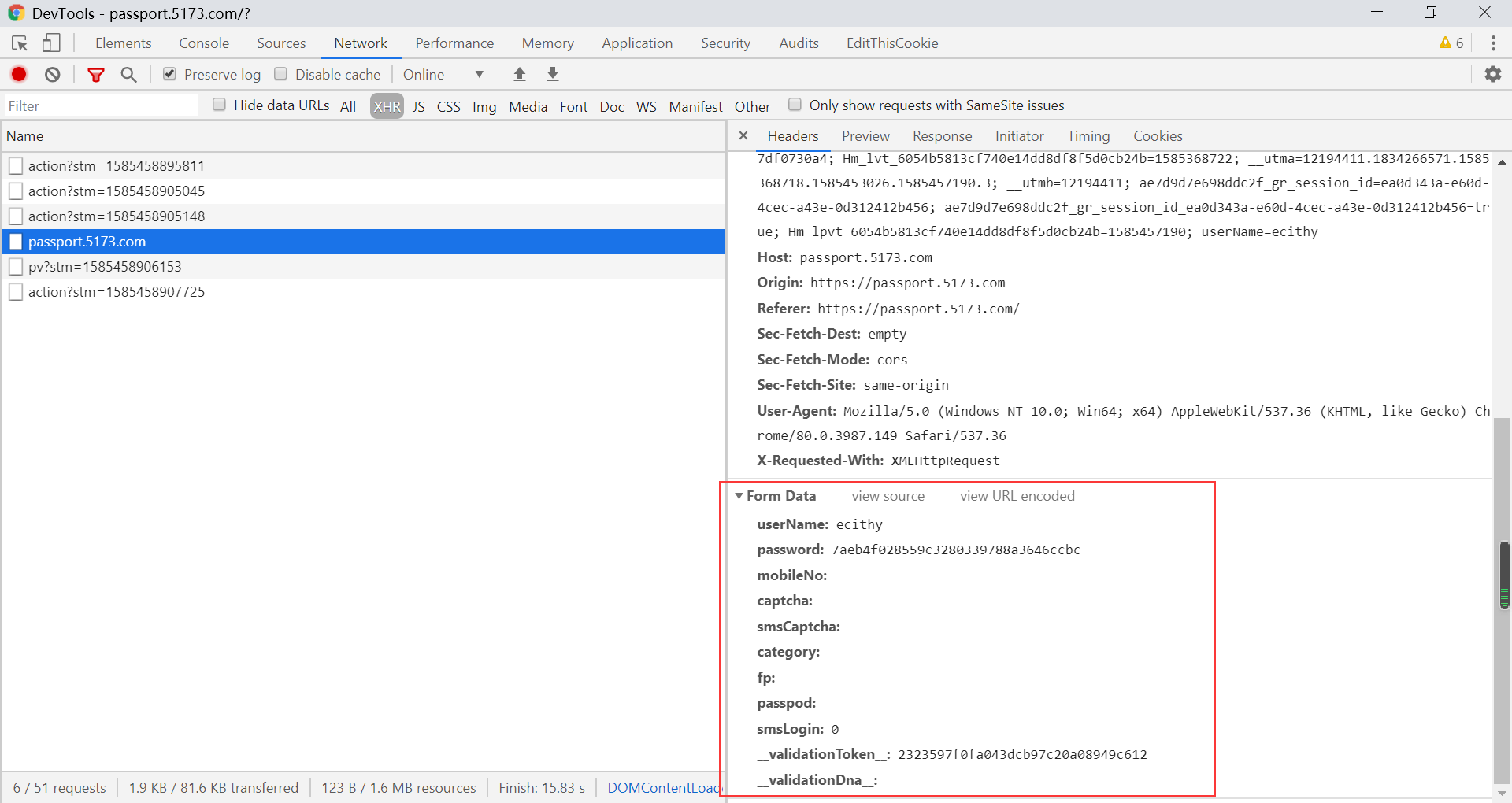Select request pv?stm=1585458906153
Image resolution: width=1512 pixels, height=803 pixels.
click(363, 266)
